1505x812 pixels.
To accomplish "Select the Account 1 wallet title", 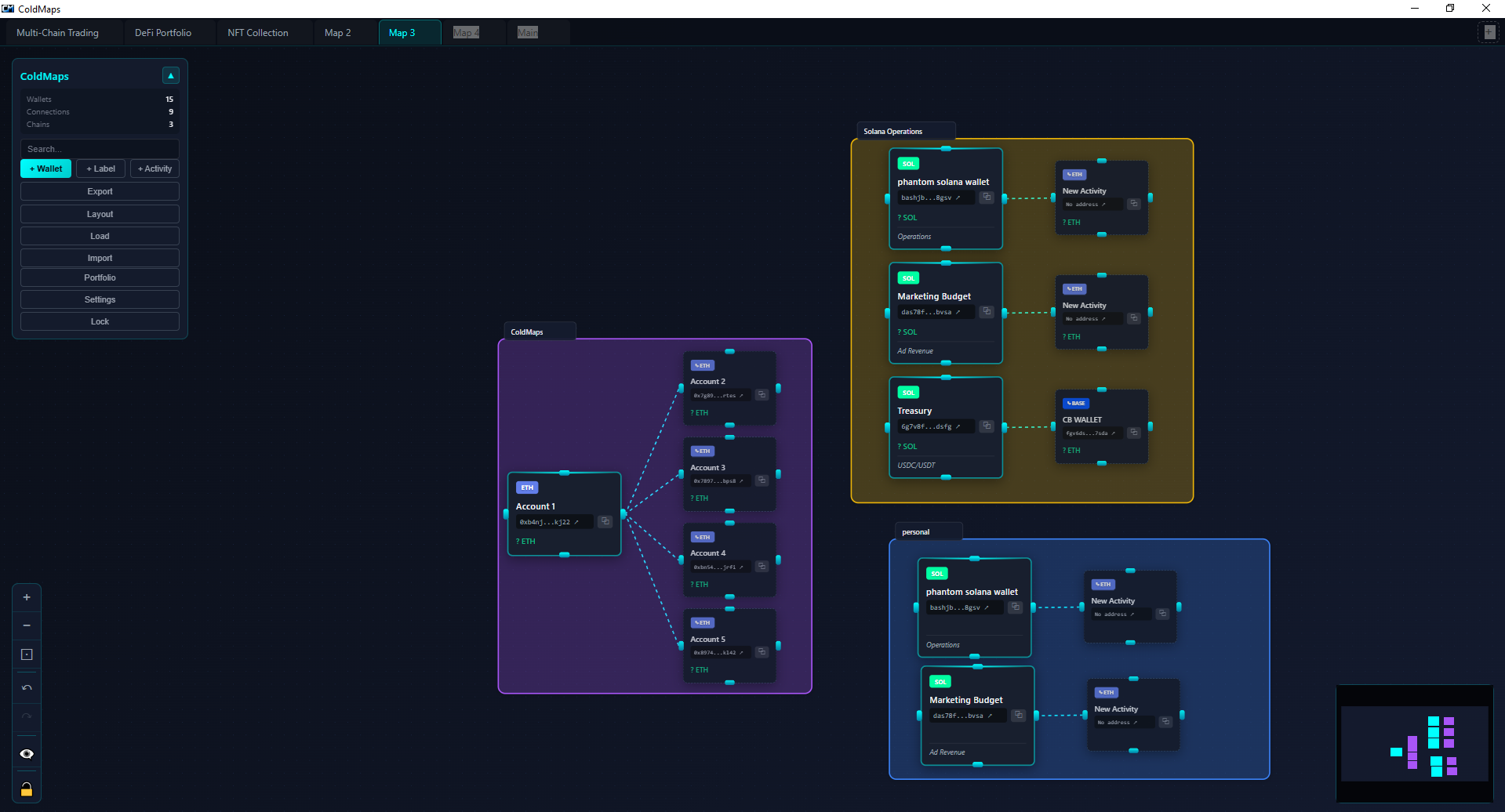I will (x=536, y=506).
